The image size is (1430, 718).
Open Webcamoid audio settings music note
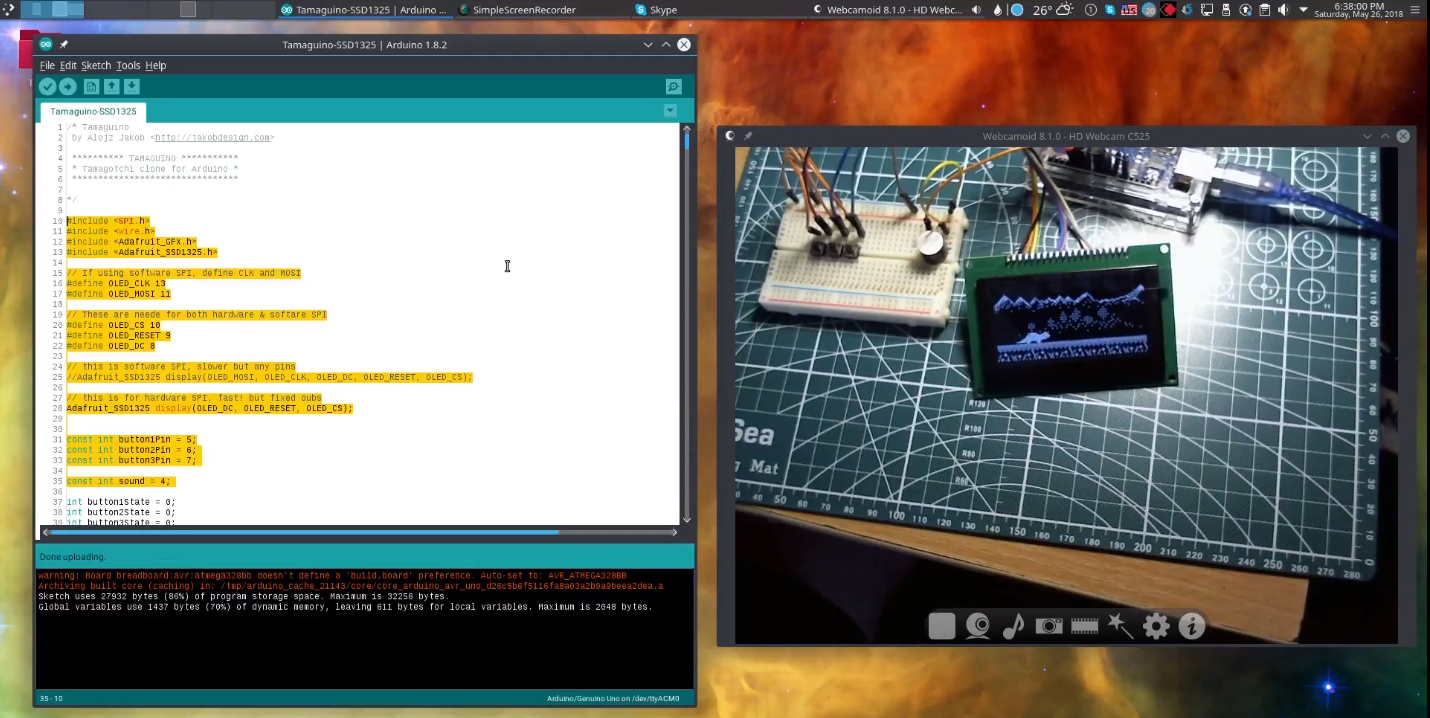1013,626
